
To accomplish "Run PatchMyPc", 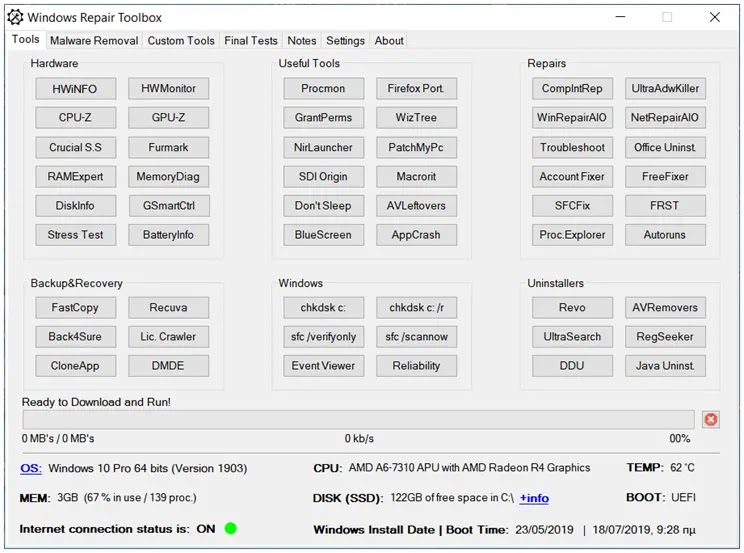I will click(x=417, y=148).
